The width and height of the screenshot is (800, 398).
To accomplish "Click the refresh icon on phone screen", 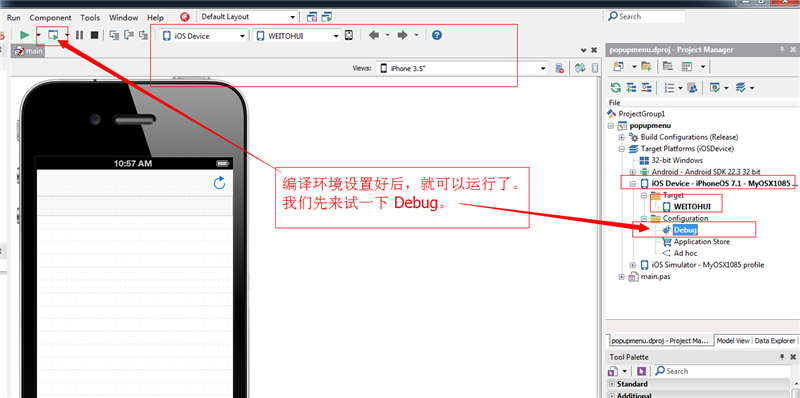I will pos(219,183).
